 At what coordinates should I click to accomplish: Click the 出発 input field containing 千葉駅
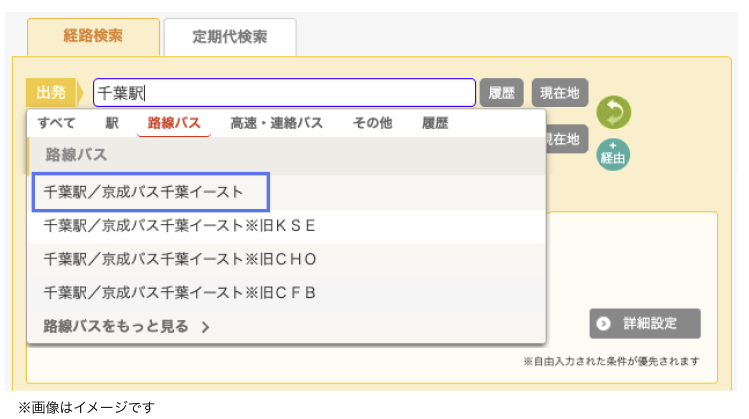(284, 93)
